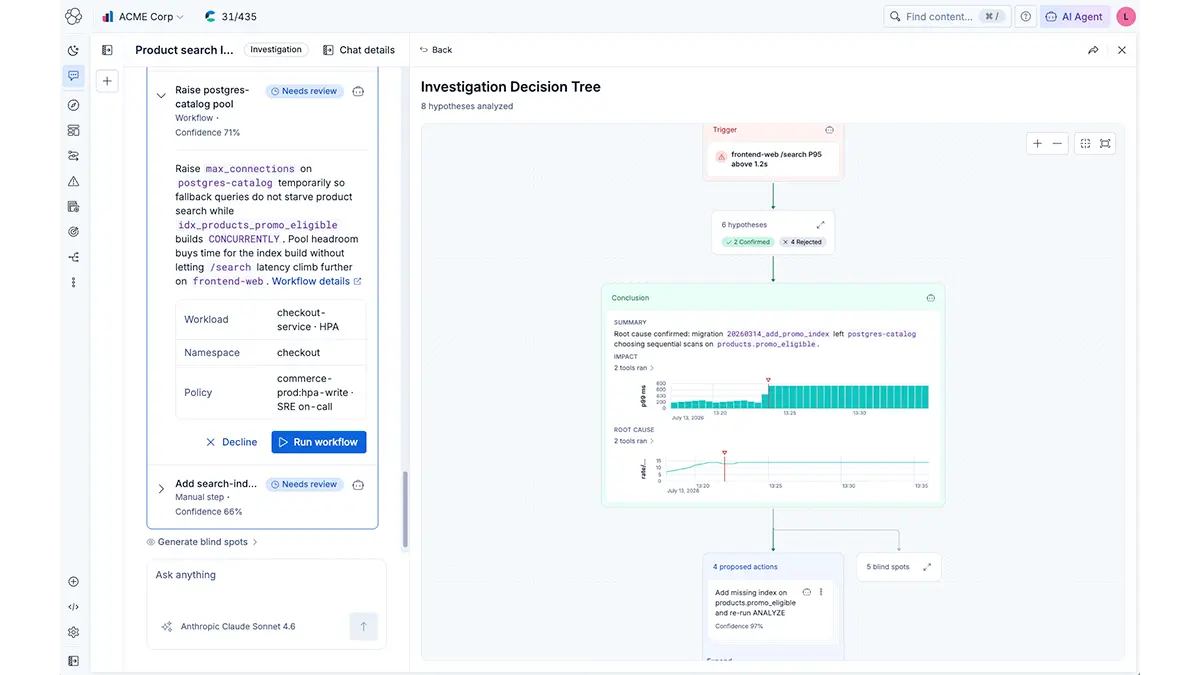Viewport: 1200px width, 675px height.
Task: Click the Product search l... chat title
Action: (x=184, y=50)
